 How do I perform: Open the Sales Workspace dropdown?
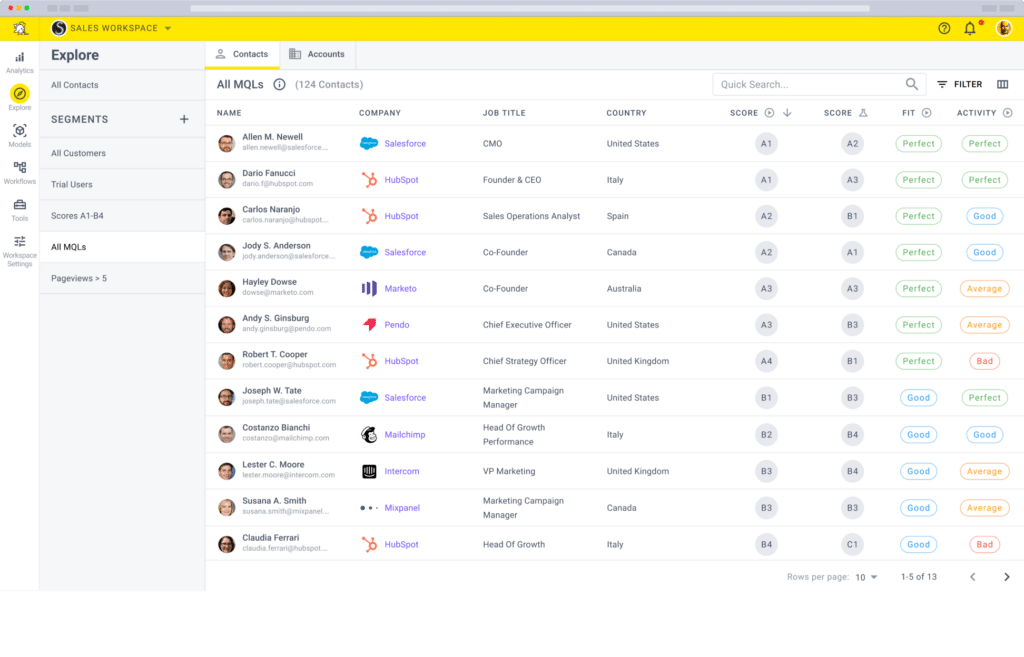(112, 28)
